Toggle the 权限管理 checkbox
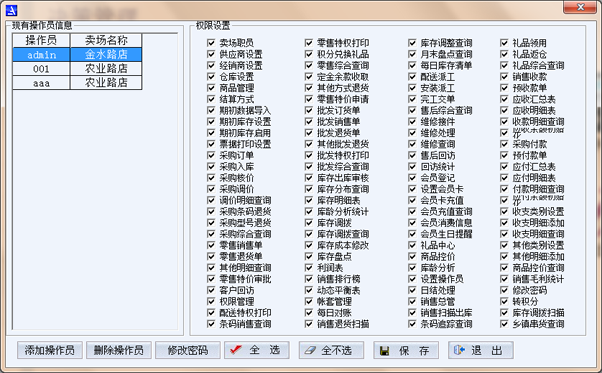The image size is (602, 373). pyautogui.click(x=211, y=301)
